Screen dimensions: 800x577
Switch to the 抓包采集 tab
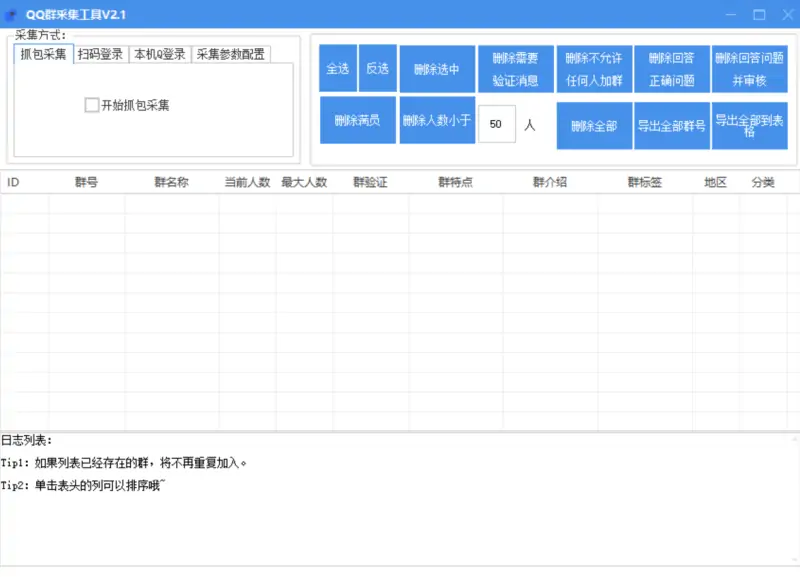click(x=40, y=55)
